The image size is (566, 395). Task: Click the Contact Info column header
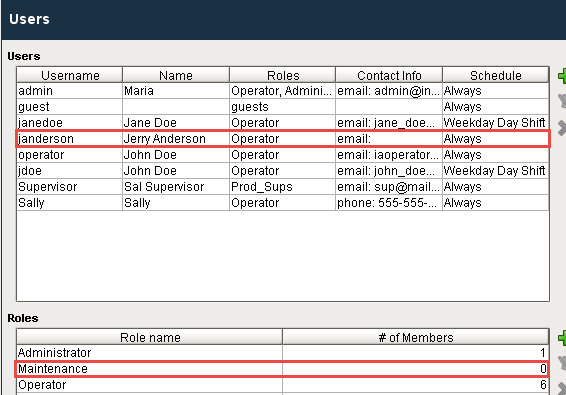[x=389, y=75]
